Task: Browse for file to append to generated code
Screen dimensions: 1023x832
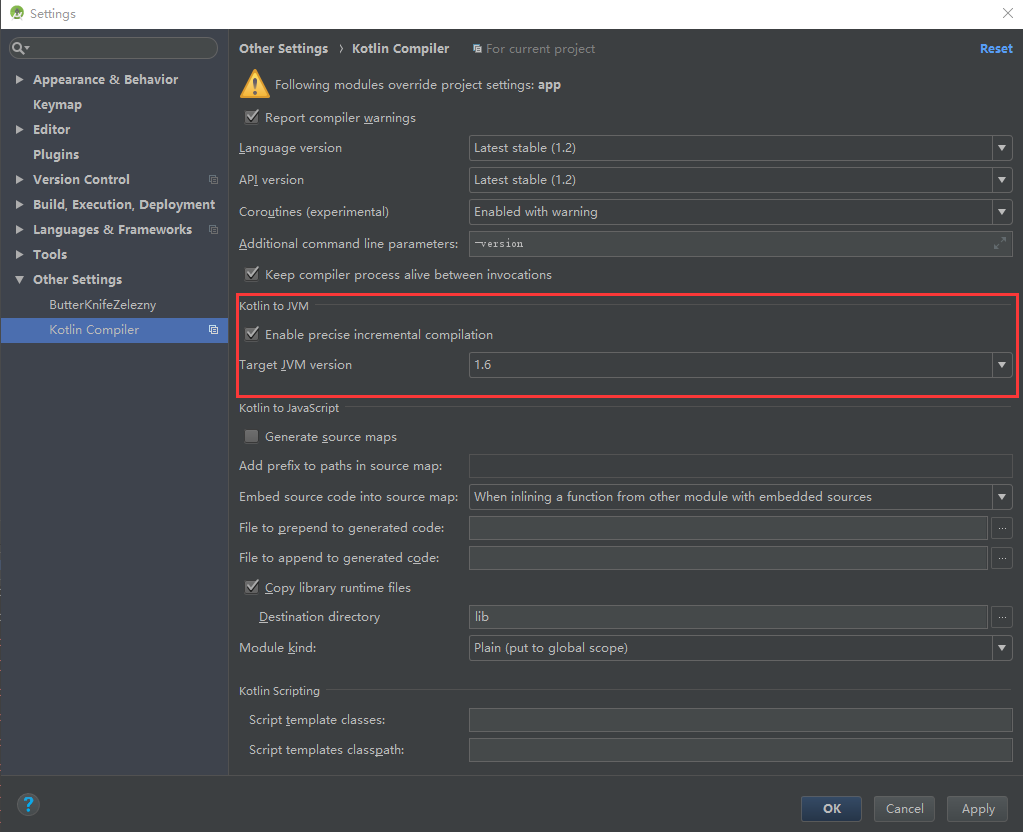Action: pyautogui.click(x=1002, y=558)
